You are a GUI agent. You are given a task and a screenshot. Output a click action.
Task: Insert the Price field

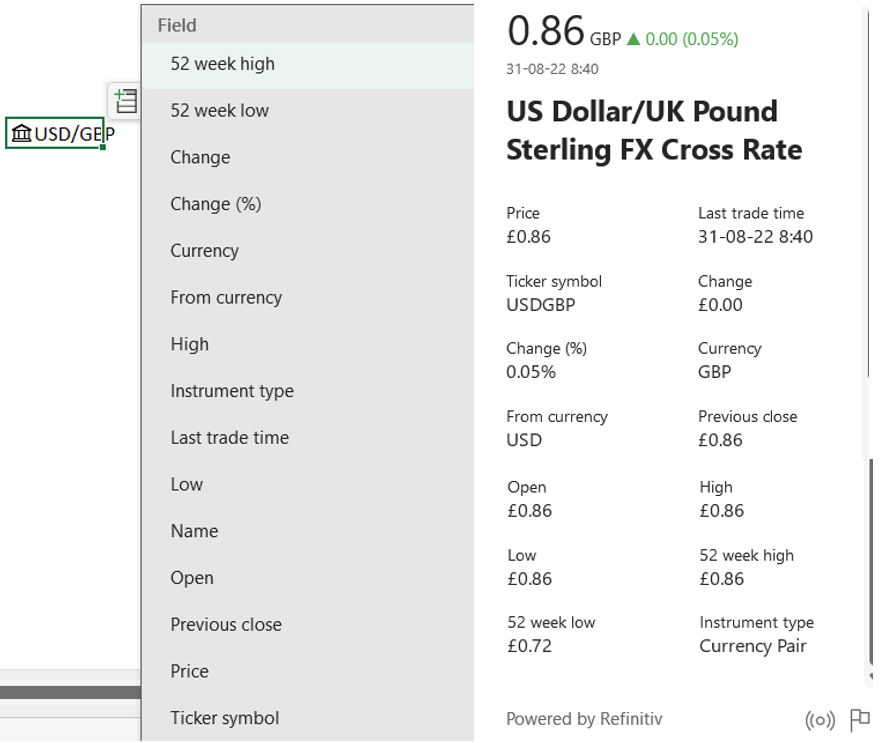(189, 672)
